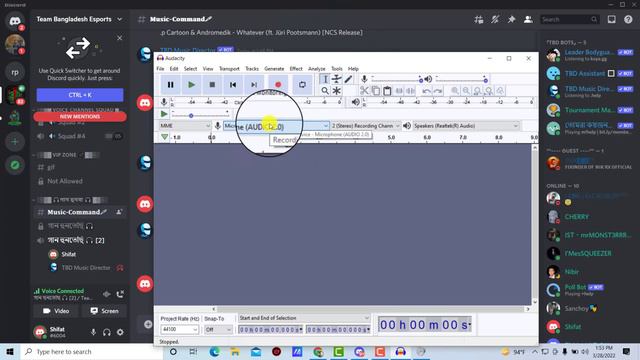Open Discord pinned messages
Viewport: 640px width, 360px height.
511,19
